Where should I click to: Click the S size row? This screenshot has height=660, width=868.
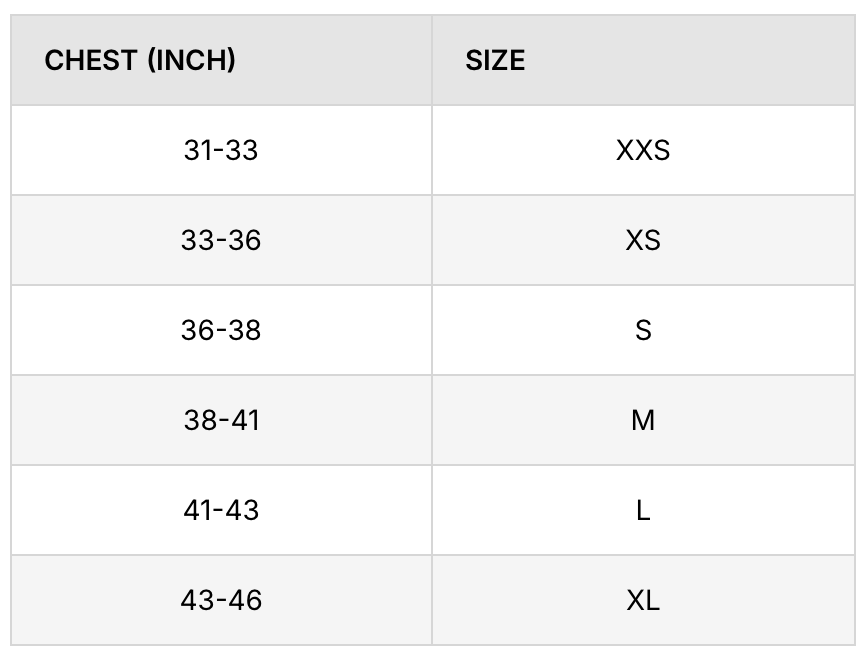tap(433, 330)
